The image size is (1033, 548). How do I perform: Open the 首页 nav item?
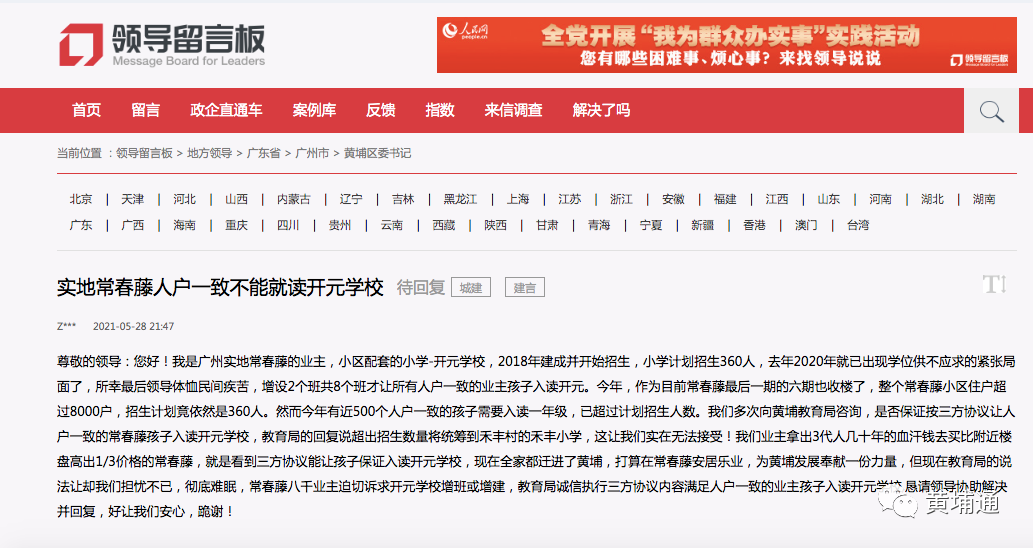tap(86, 110)
